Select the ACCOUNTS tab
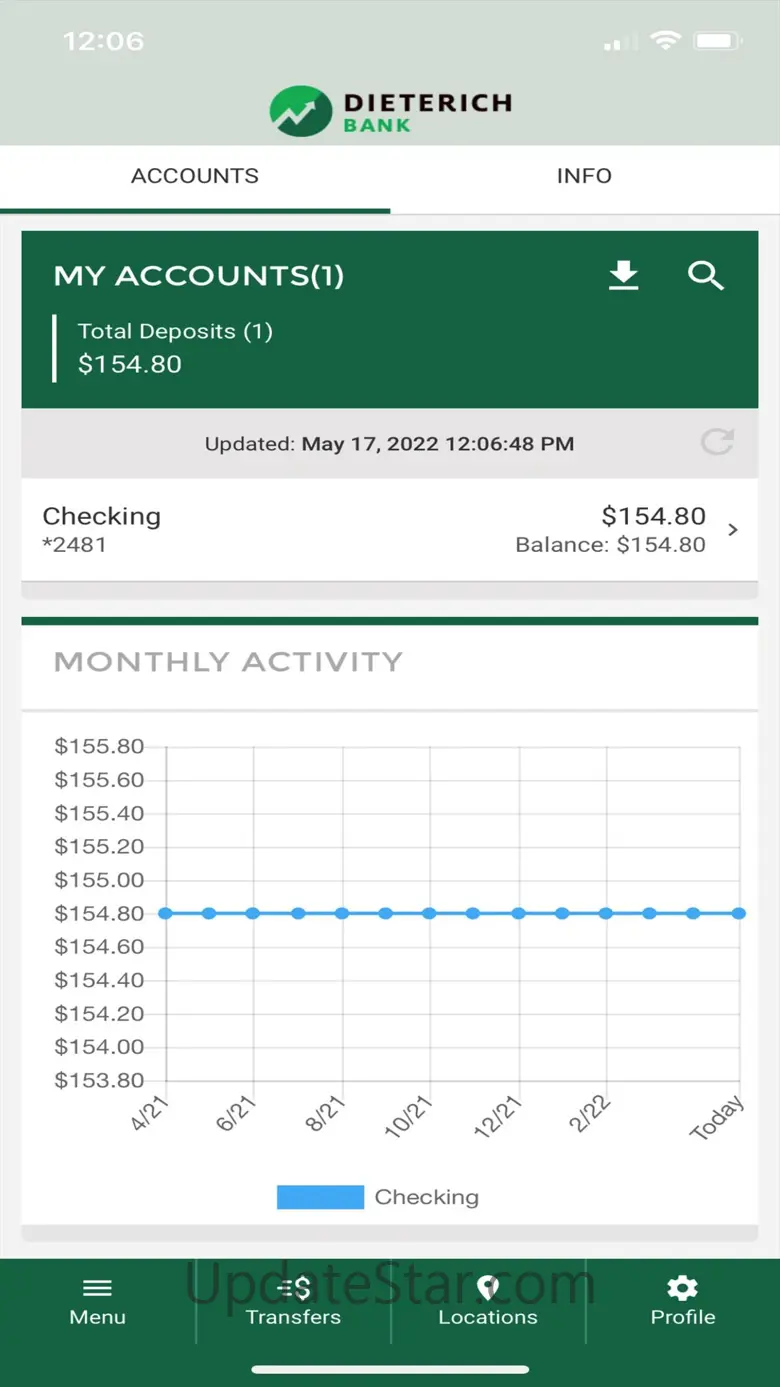Screen dimensions: 780x1387 pyautogui.click(x=195, y=176)
